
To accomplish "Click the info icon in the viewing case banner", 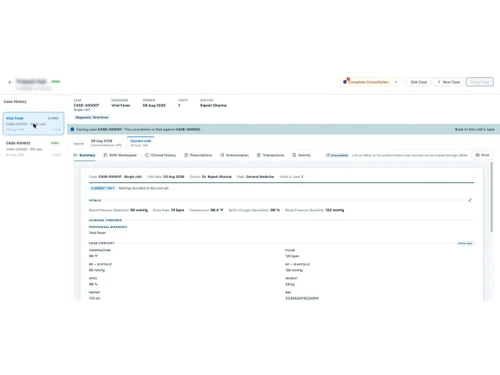I will [72, 129].
